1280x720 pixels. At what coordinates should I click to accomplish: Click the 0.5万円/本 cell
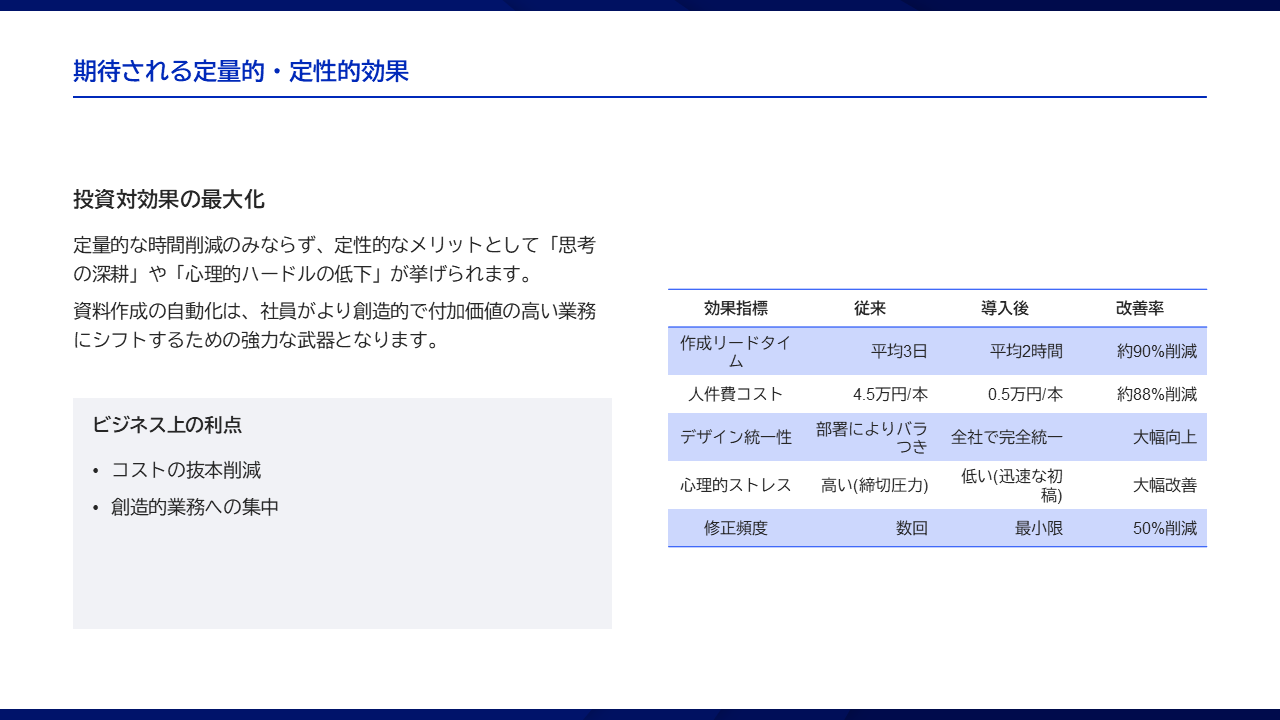click(x=1024, y=394)
